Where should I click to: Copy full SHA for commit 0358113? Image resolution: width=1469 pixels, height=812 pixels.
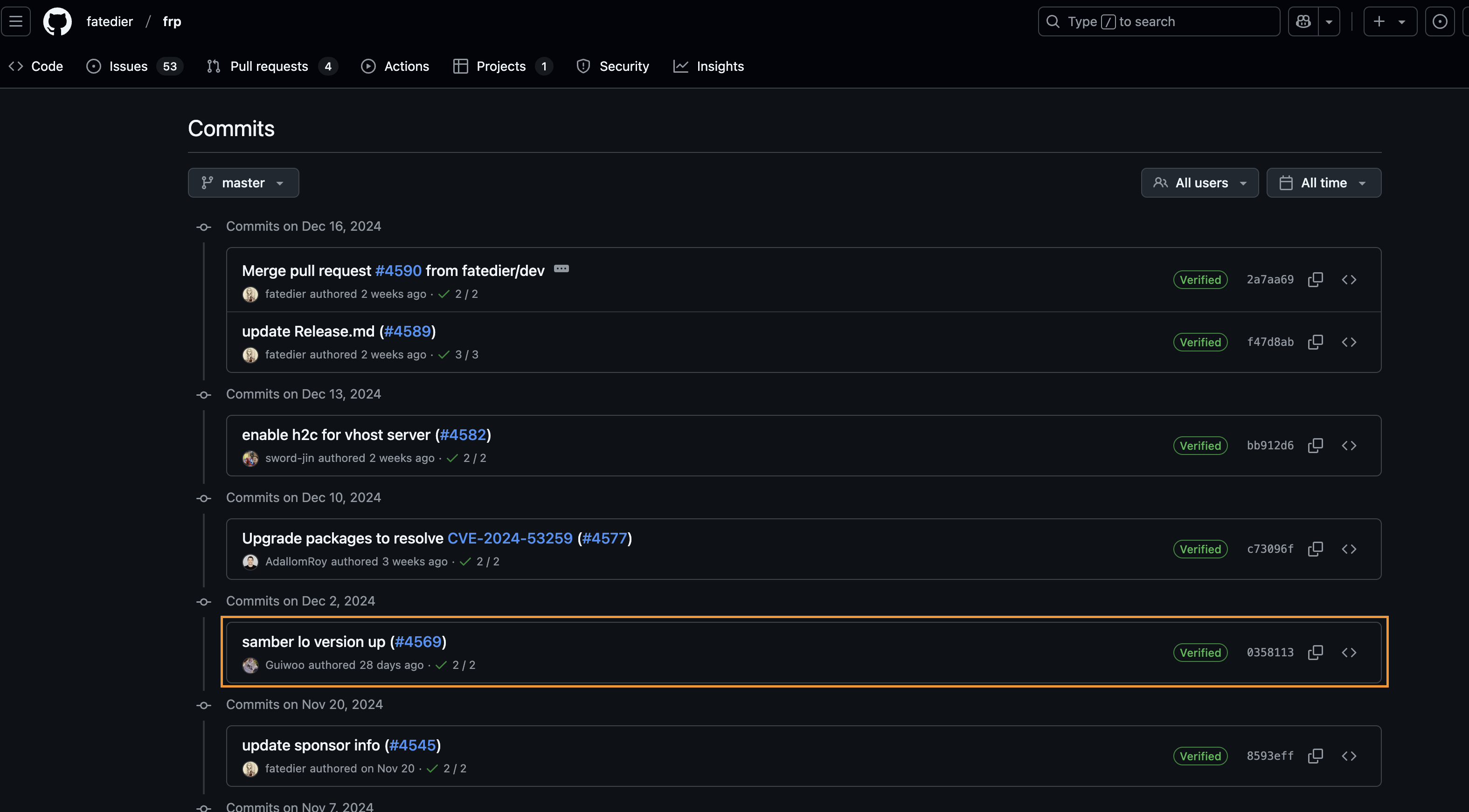(1315, 653)
